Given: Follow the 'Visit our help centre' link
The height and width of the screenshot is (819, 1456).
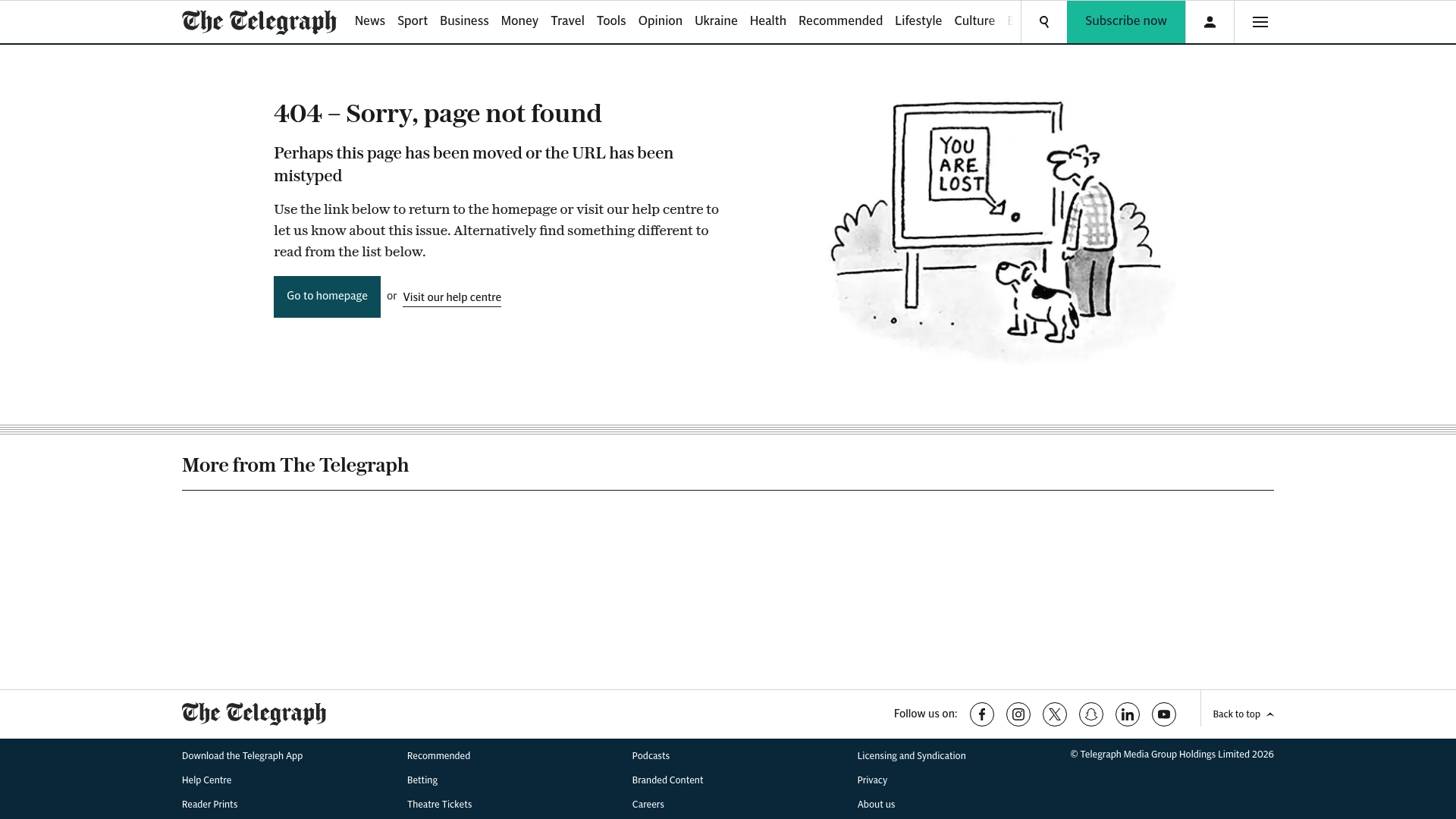Looking at the screenshot, I should (452, 297).
